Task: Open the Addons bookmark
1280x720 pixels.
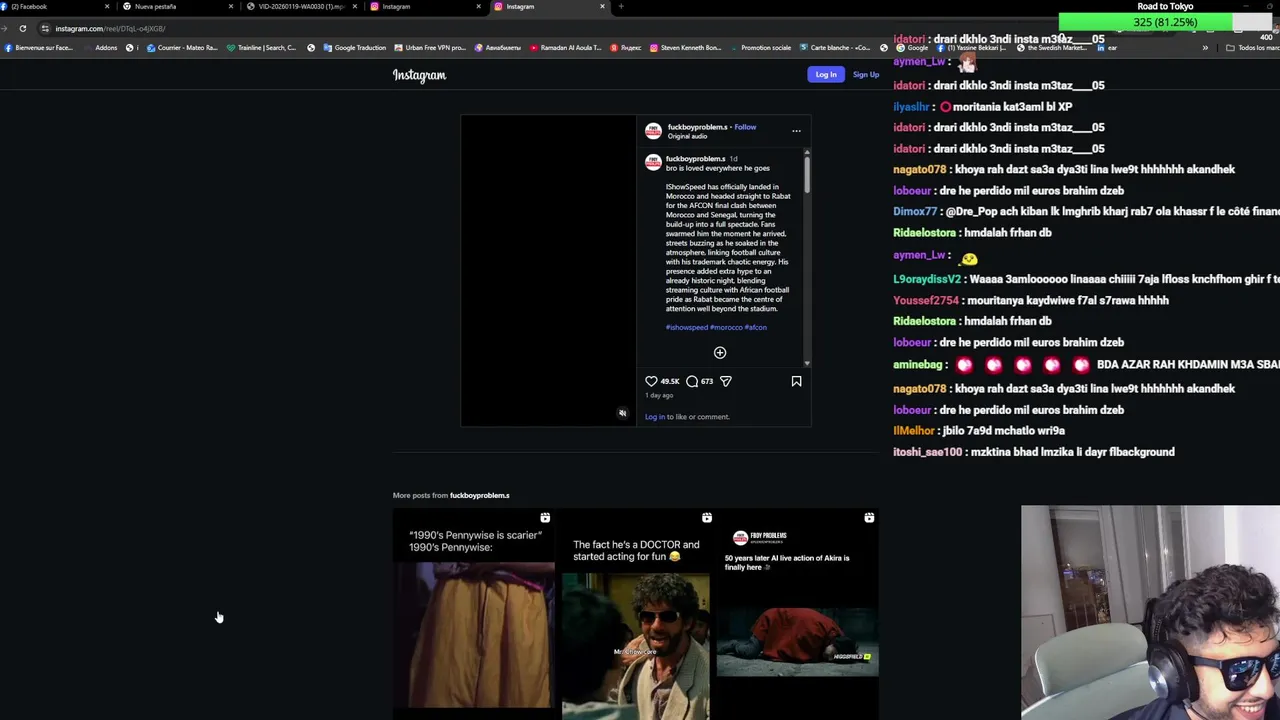Action: (x=101, y=48)
